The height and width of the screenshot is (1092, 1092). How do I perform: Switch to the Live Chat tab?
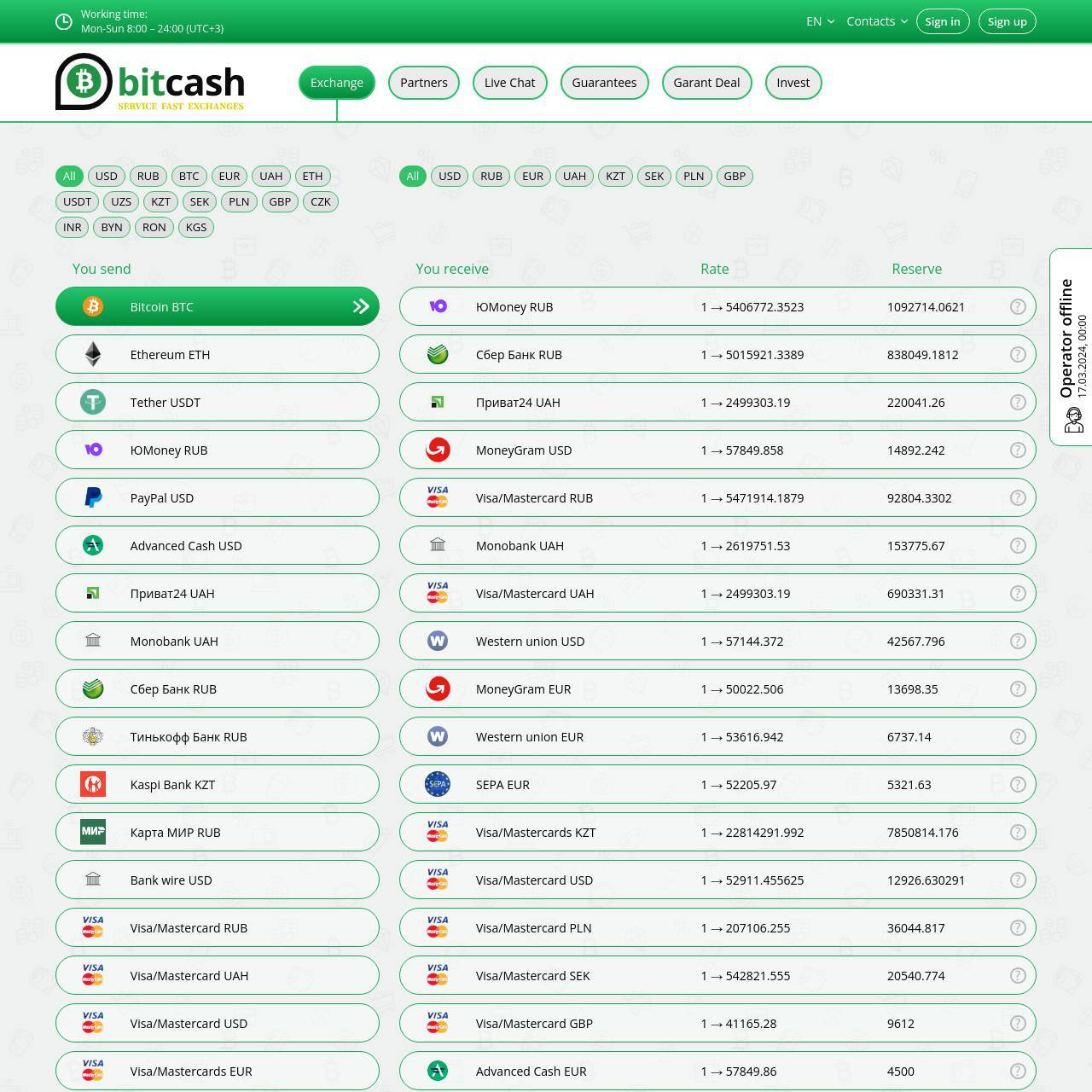(509, 83)
